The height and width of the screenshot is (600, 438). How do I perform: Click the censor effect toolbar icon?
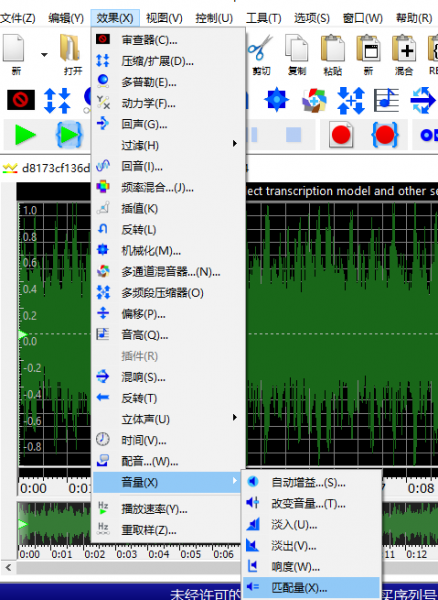[21, 100]
